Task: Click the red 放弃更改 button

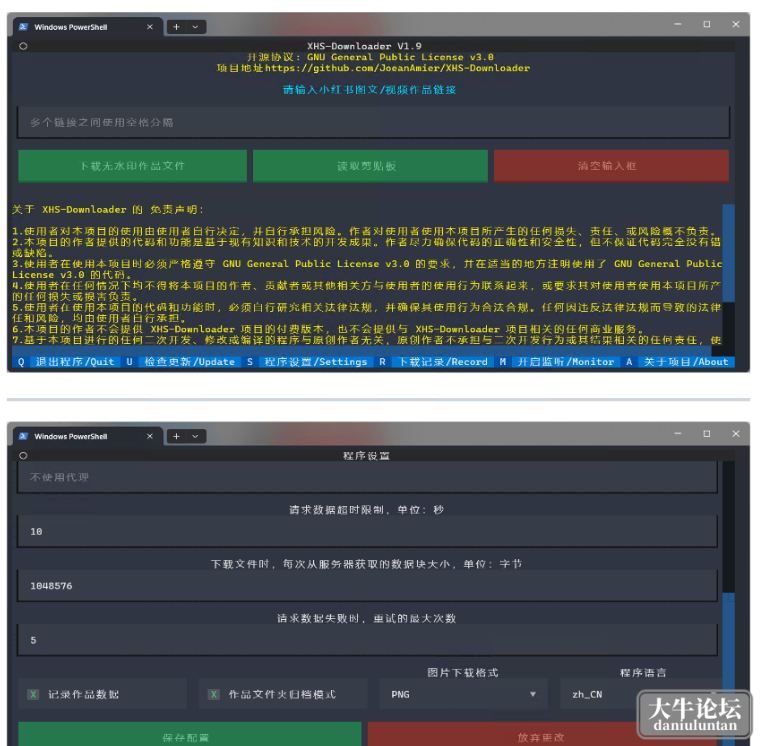Action: (x=540, y=735)
